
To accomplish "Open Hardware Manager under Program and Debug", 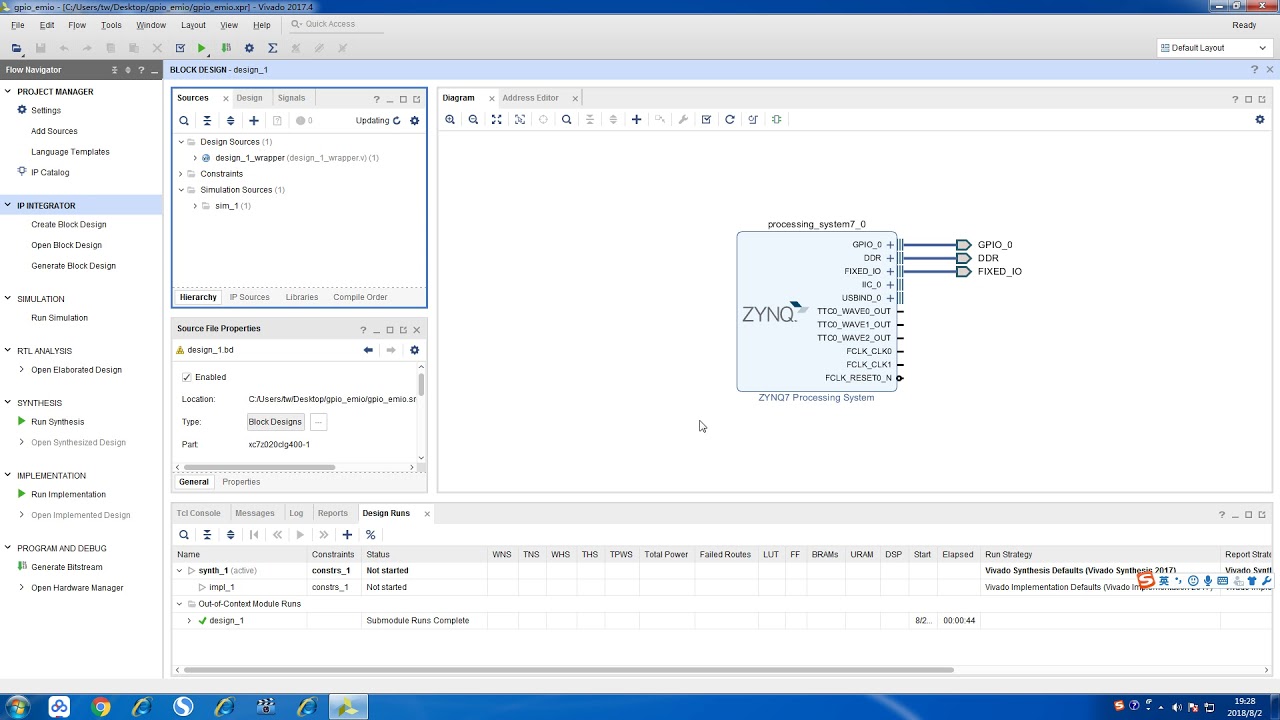I will (77, 587).
